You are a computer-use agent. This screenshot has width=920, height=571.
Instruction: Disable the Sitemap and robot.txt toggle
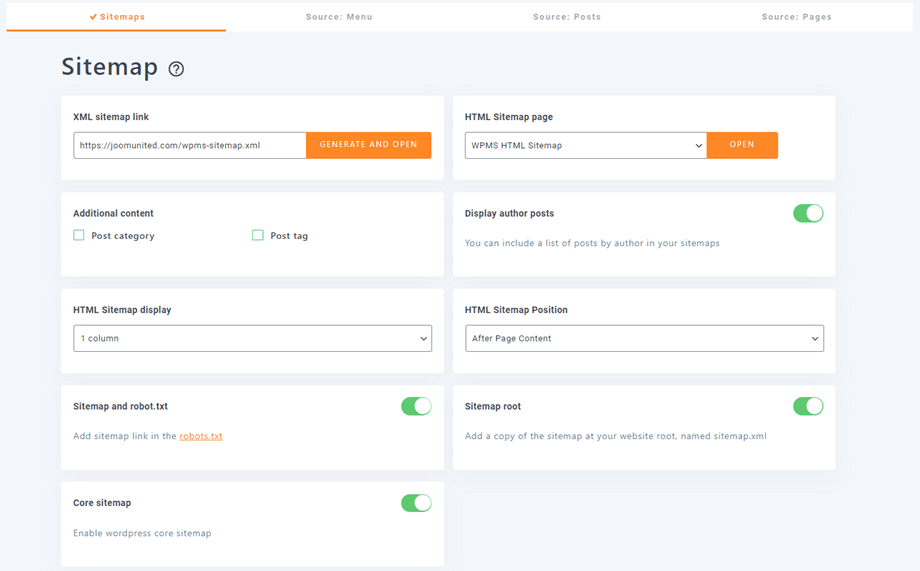[416, 406]
